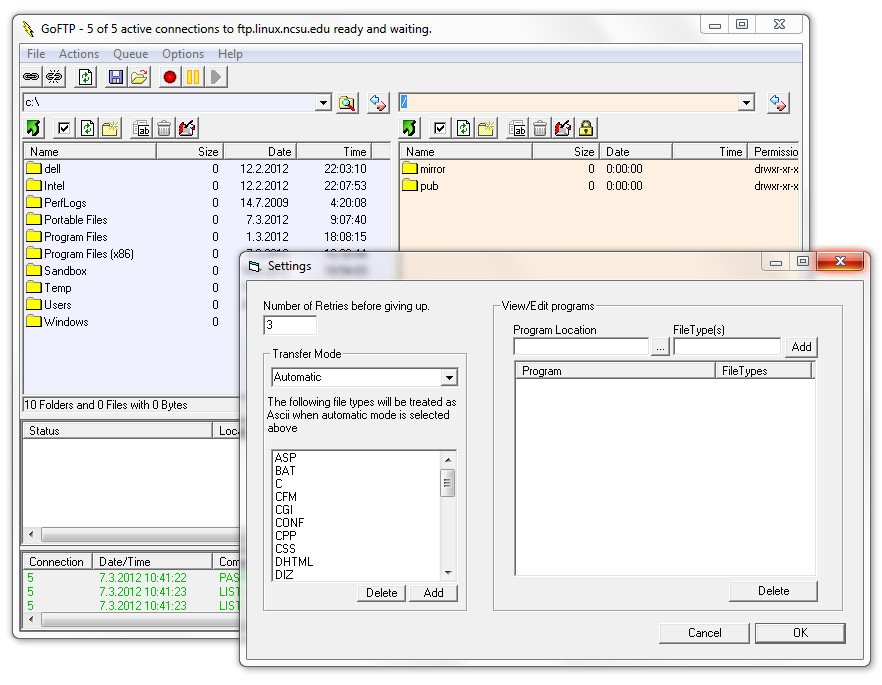This screenshot has width=882, height=685.
Task: Create a new folder in the remote panel
Action: [x=486, y=128]
